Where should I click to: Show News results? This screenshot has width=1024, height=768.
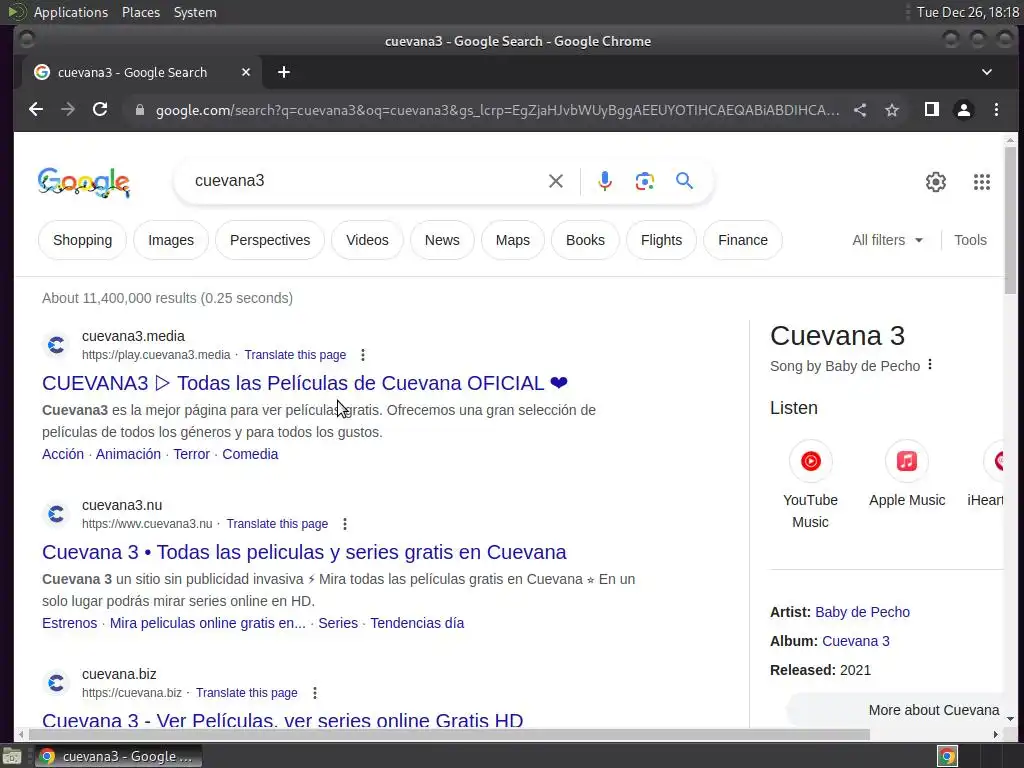(442, 240)
